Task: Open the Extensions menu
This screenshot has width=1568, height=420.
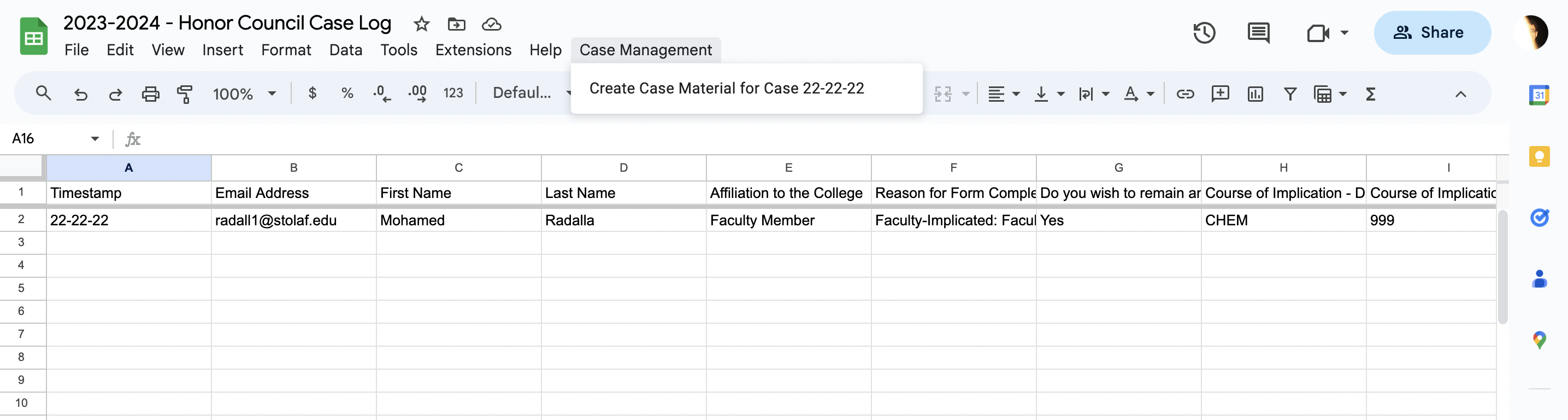Action: click(473, 50)
